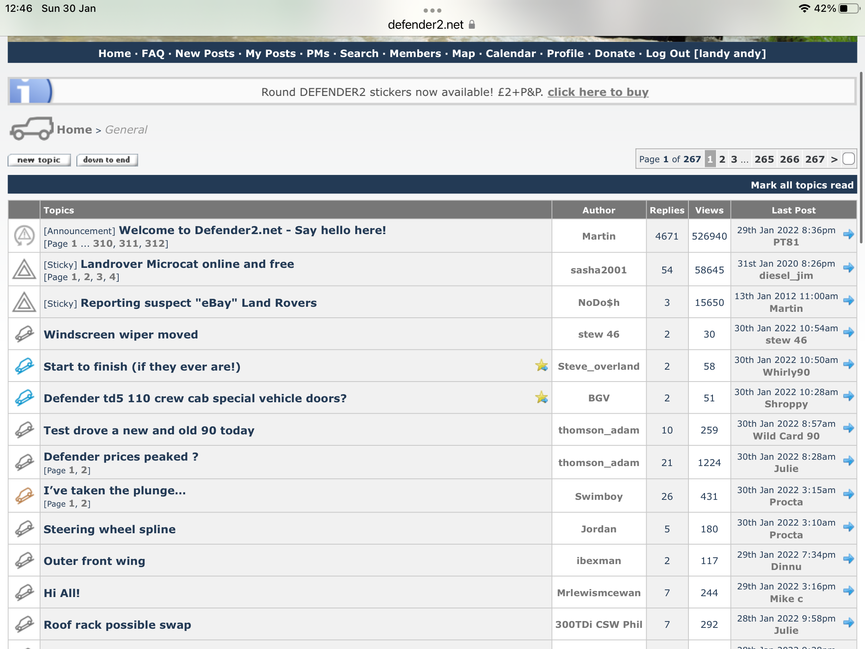Go to last post arrow for Windscreen wiper moved

click(x=848, y=333)
